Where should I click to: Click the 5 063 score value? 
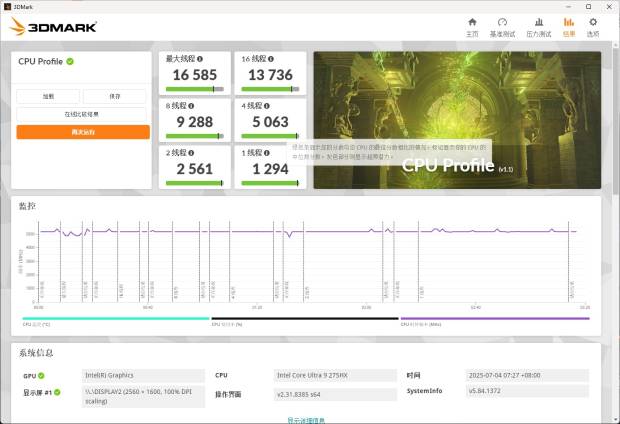point(270,122)
